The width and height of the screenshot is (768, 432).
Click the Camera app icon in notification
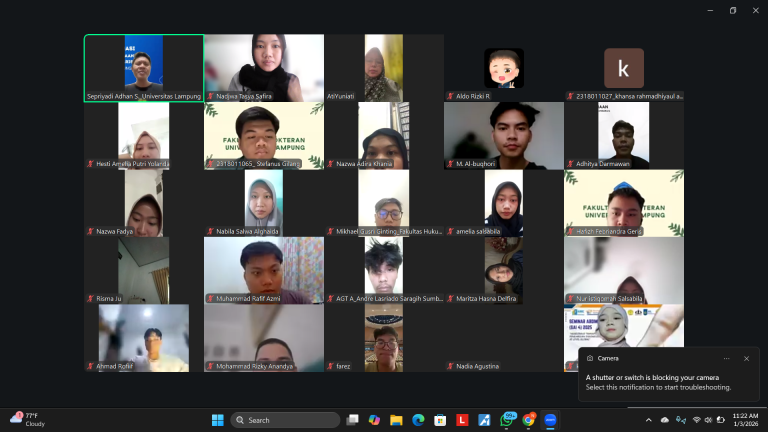click(590, 359)
